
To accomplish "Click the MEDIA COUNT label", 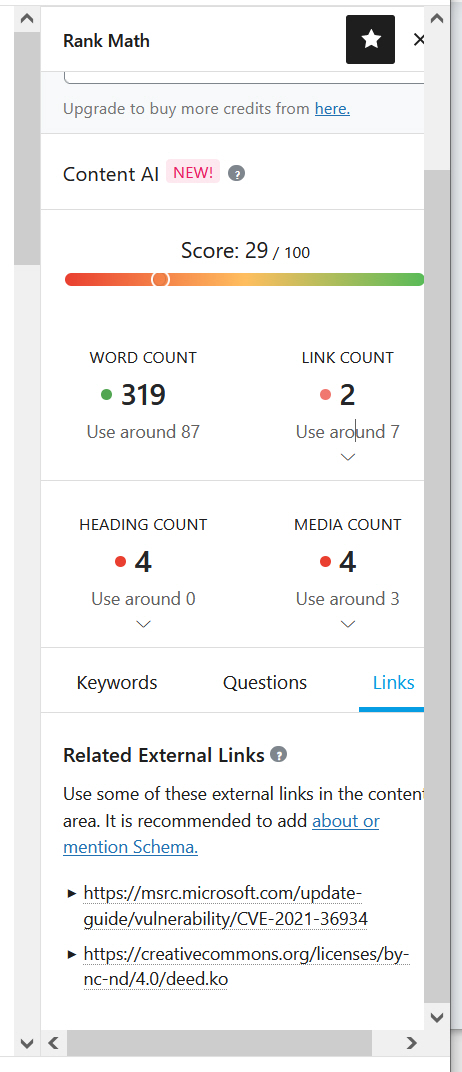I will (x=348, y=524).
